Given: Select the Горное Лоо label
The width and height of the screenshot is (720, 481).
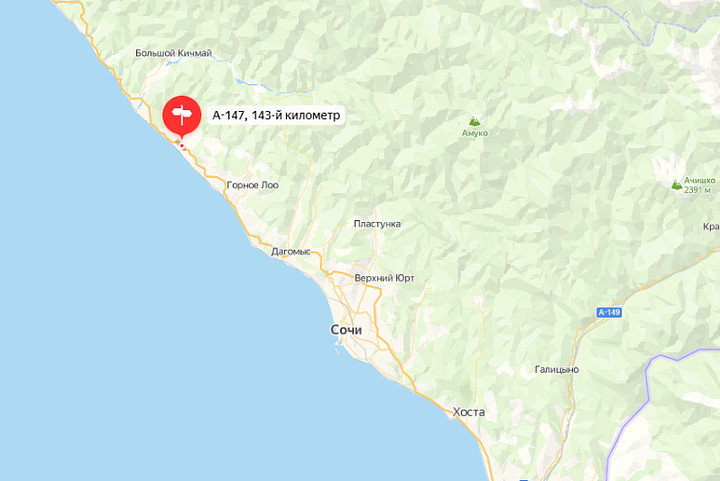Looking at the screenshot, I should (x=253, y=185).
